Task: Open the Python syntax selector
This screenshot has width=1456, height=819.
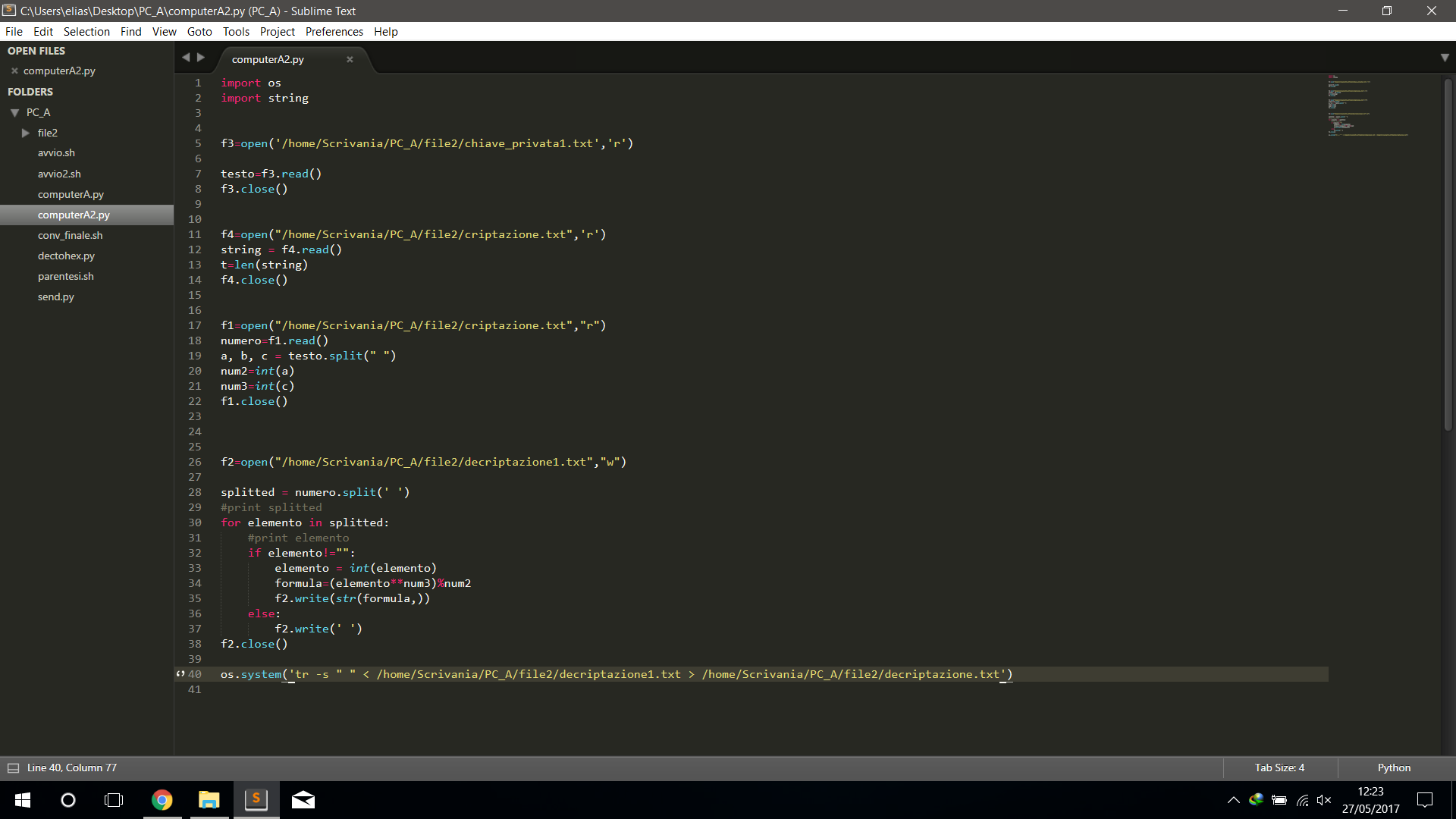Action: click(1394, 768)
